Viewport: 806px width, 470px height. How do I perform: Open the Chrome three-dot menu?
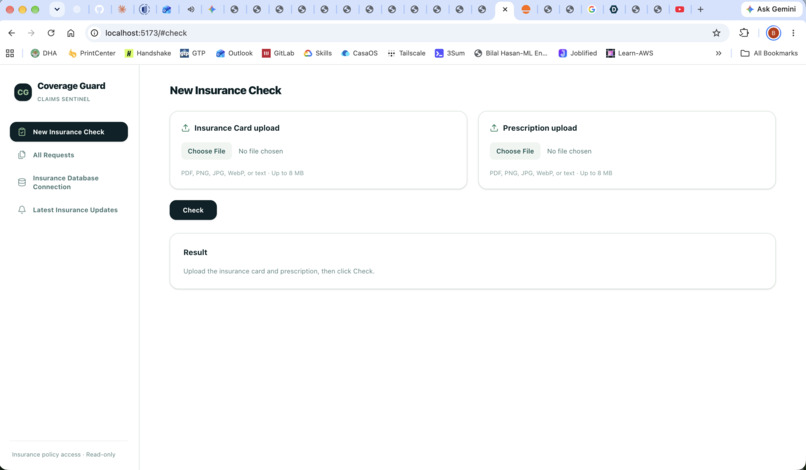tap(793, 33)
